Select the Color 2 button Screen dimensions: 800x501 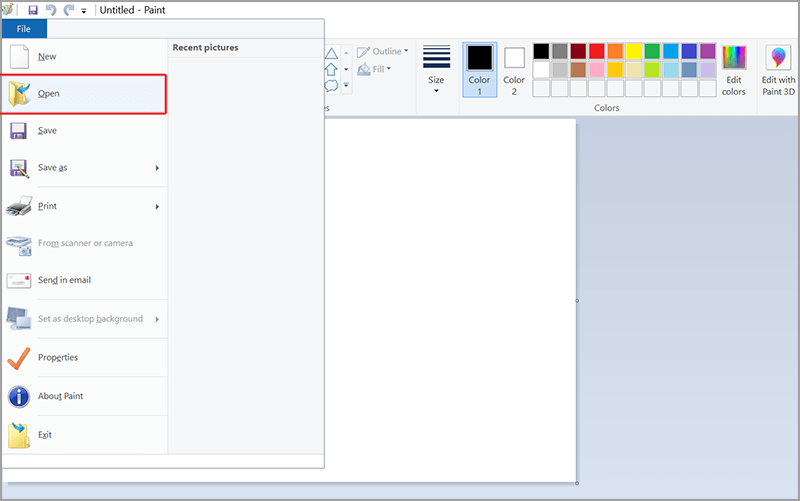click(x=514, y=70)
